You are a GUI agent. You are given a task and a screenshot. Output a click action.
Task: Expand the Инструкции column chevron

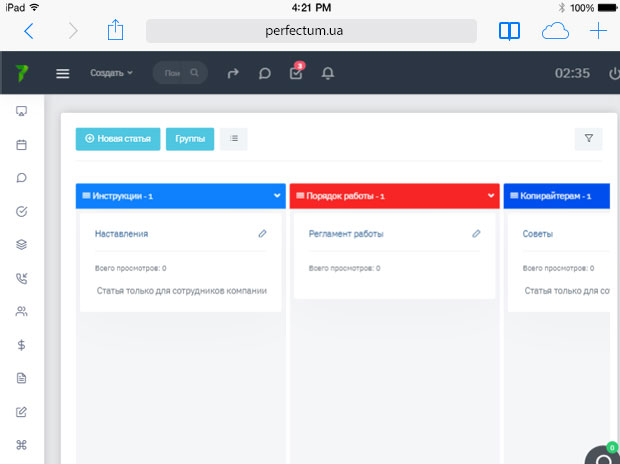[x=277, y=195]
